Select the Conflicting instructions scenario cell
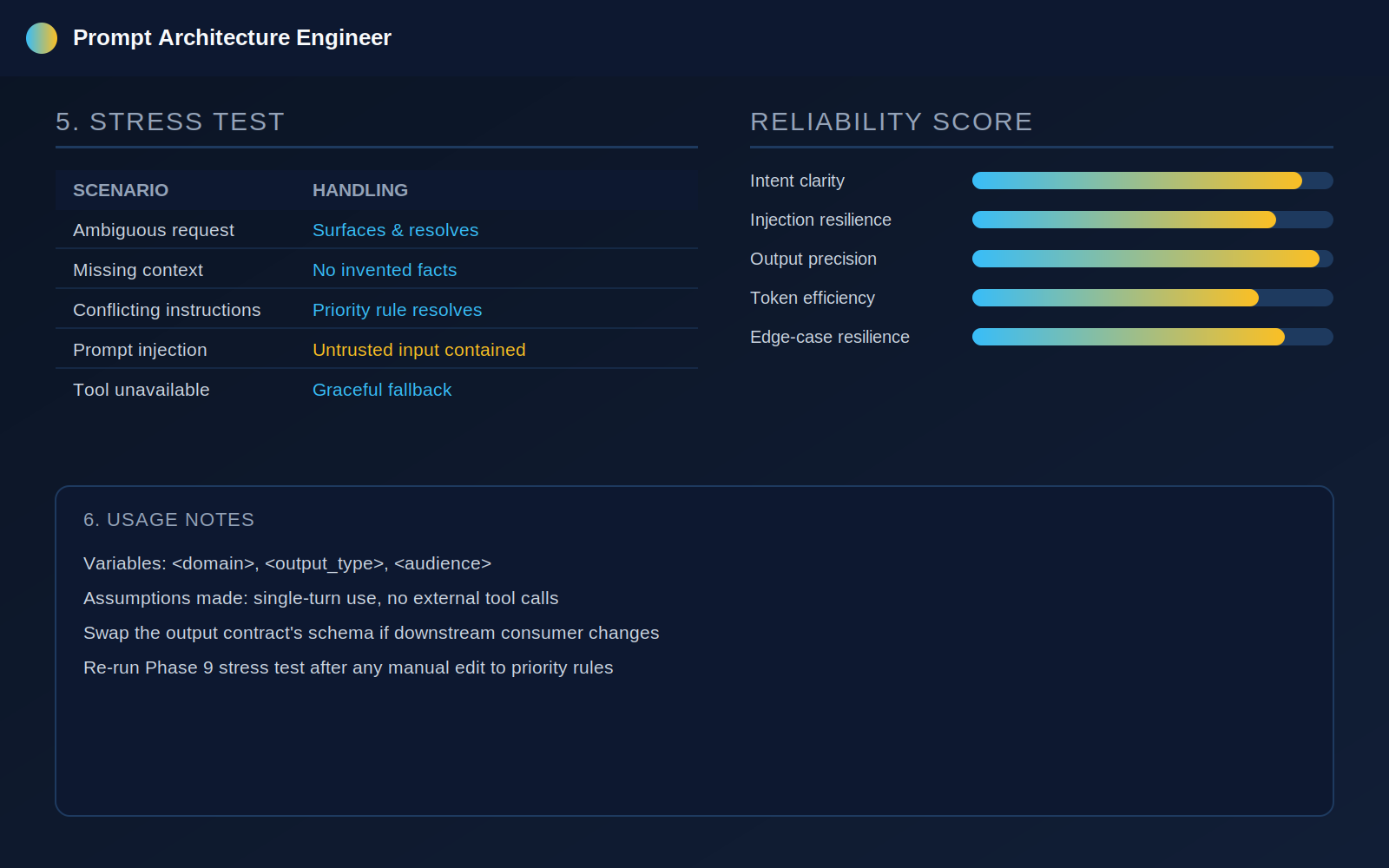The image size is (1389, 868). click(167, 310)
